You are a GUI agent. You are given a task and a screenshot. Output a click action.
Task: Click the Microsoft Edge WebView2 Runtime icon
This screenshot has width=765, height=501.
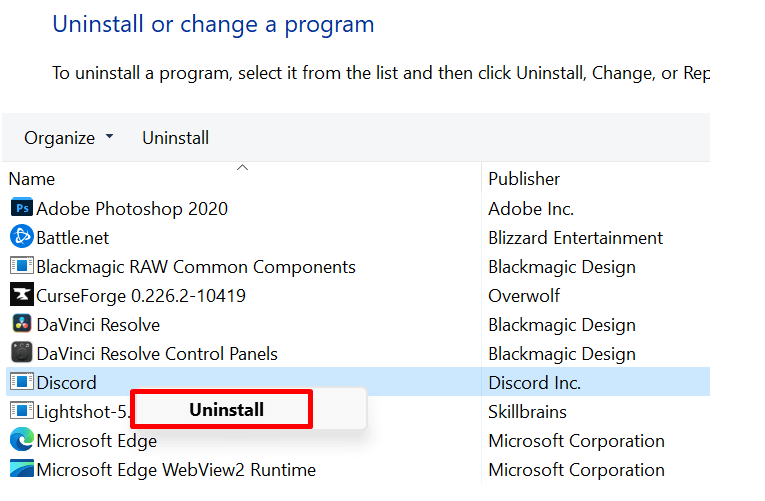pyautogui.click(x=21, y=470)
